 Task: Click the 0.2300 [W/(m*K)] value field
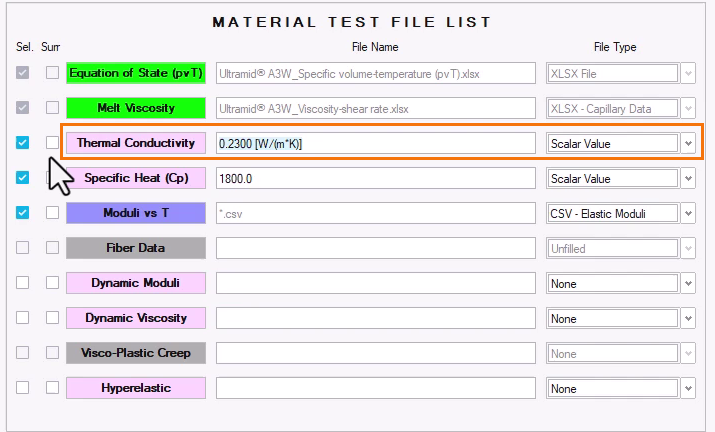coord(376,143)
